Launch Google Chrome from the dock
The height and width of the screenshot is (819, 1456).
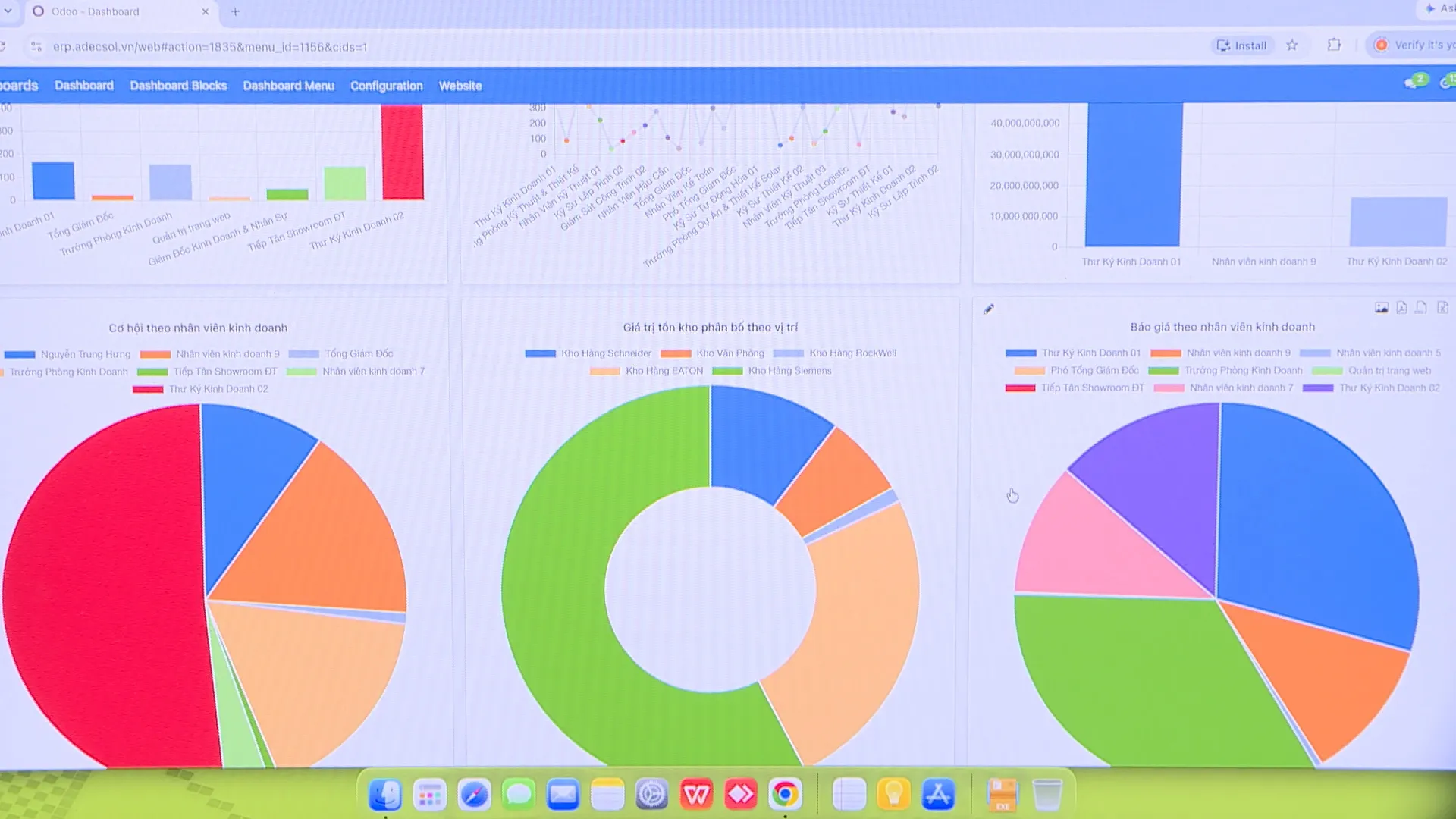click(785, 794)
